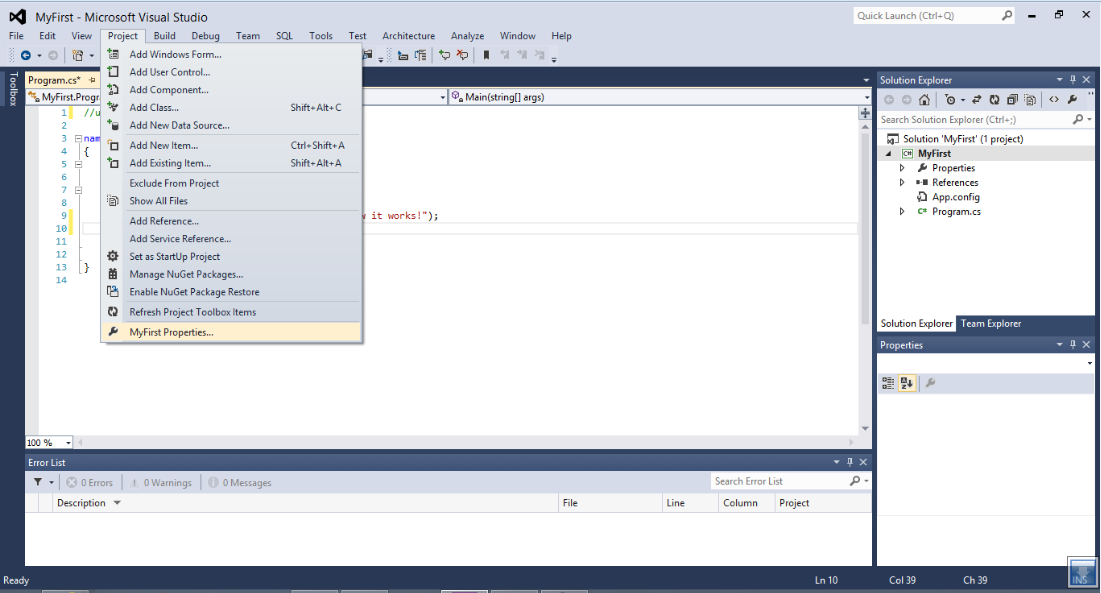This screenshot has height=593, width=1101.
Task: Expand the References node
Action: pos(902,182)
